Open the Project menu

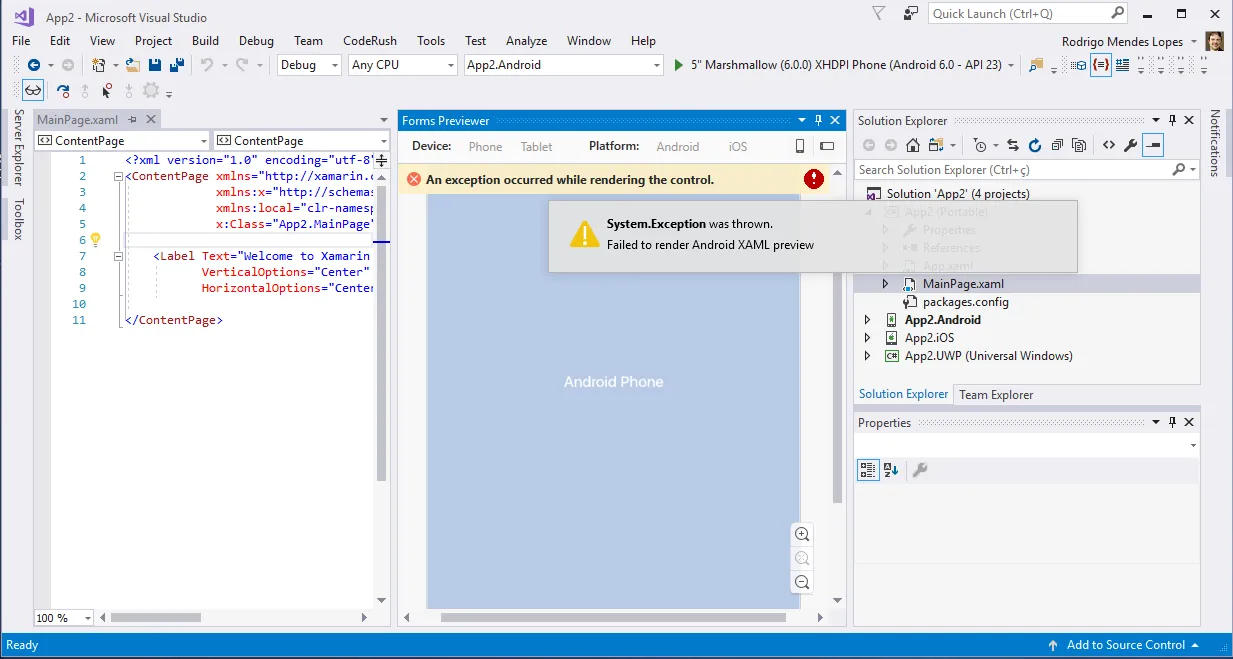tap(154, 41)
